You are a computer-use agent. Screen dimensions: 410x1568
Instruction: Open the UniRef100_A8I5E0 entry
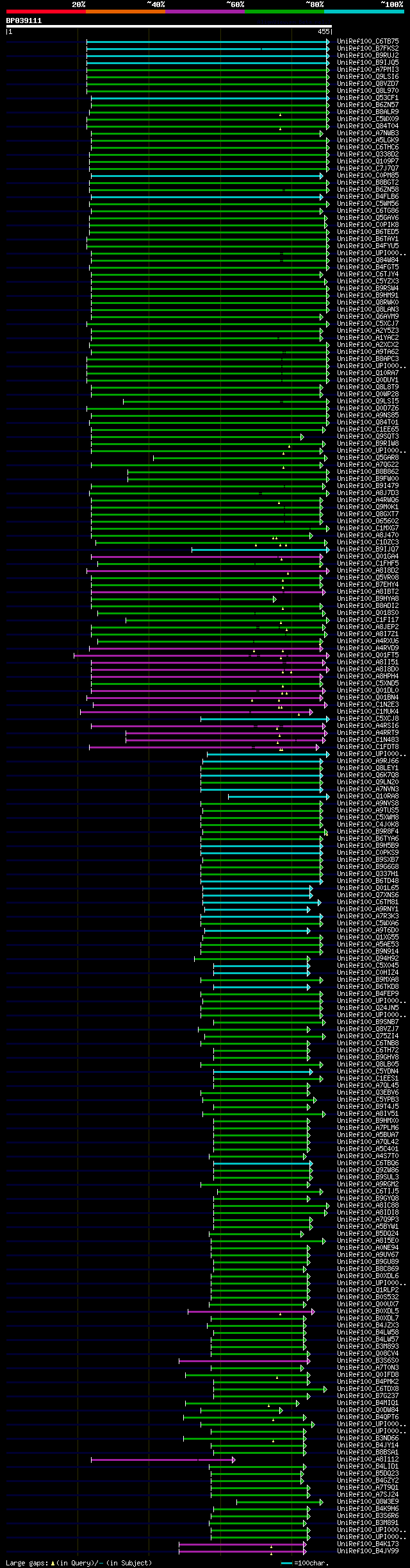click(368, 1241)
